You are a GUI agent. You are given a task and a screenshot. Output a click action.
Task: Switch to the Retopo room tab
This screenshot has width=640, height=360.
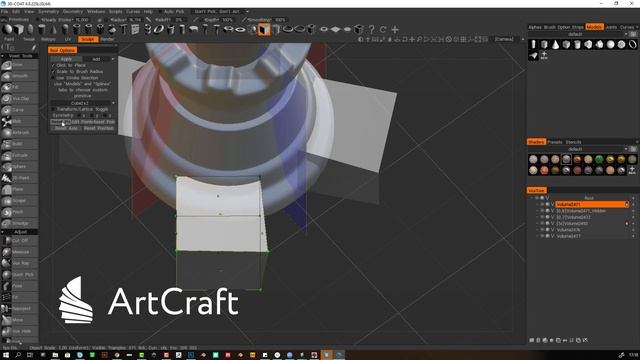[x=48, y=39]
